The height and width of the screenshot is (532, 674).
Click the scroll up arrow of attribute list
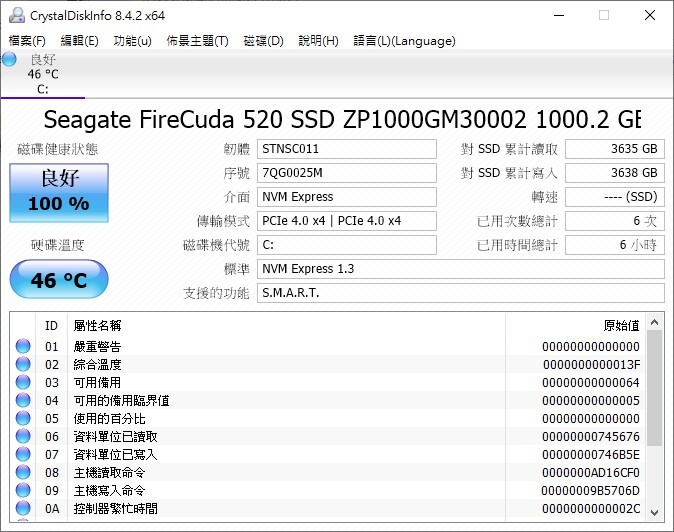pyautogui.click(x=655, y=323)
